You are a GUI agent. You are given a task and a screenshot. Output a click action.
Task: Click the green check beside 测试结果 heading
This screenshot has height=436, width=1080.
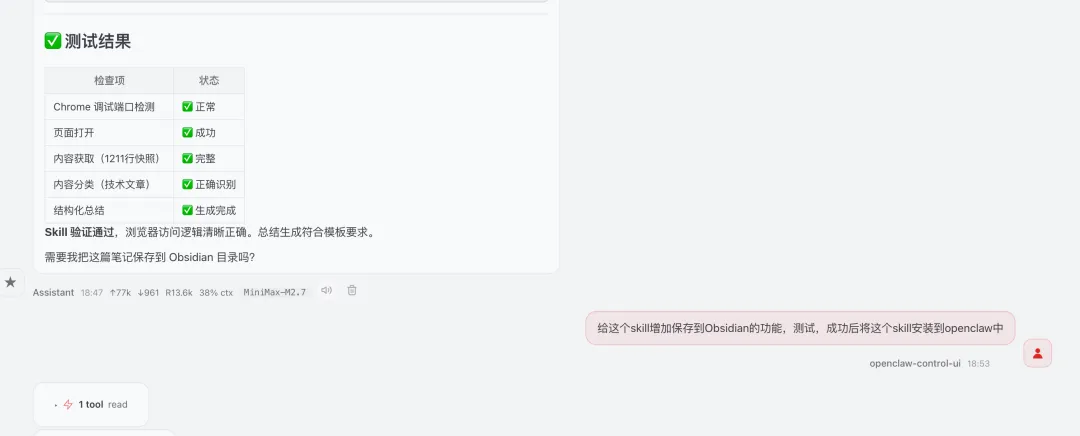pos(52,41)
